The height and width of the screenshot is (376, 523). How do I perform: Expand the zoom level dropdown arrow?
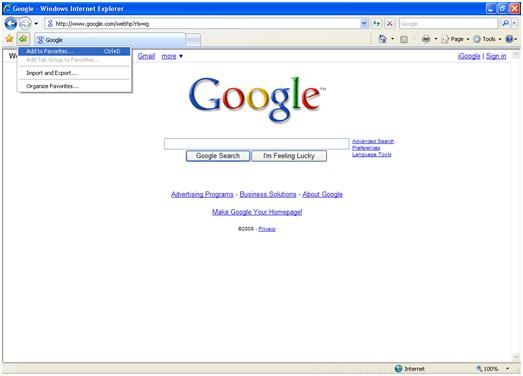coord(507,369)
